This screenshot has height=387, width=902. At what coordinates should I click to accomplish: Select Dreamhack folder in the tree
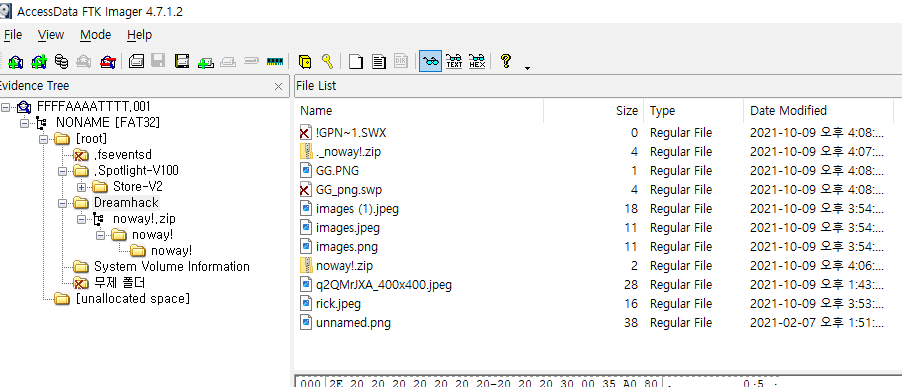click(x=126, y=202)
